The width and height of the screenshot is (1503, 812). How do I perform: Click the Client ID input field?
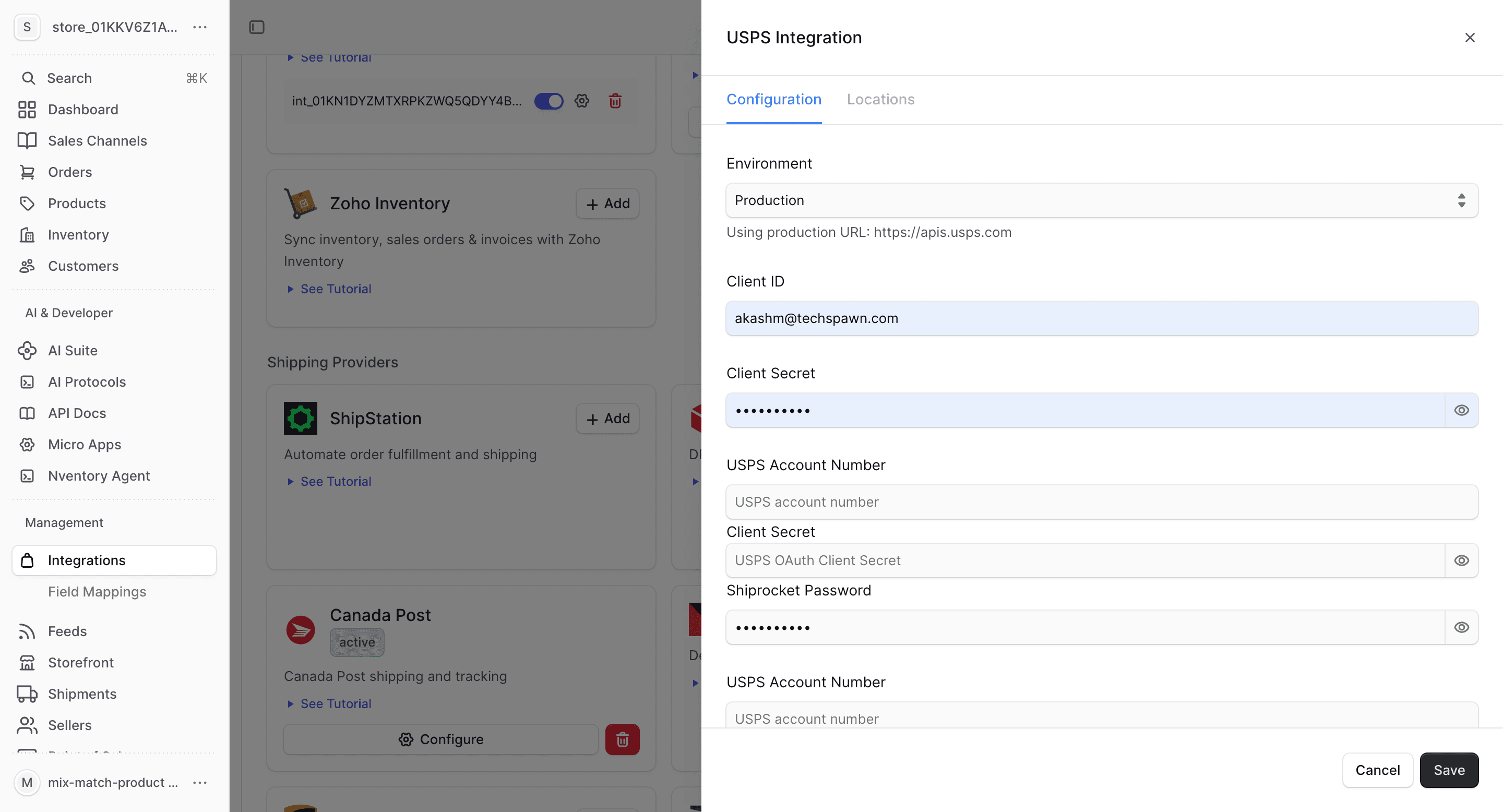1102,318
